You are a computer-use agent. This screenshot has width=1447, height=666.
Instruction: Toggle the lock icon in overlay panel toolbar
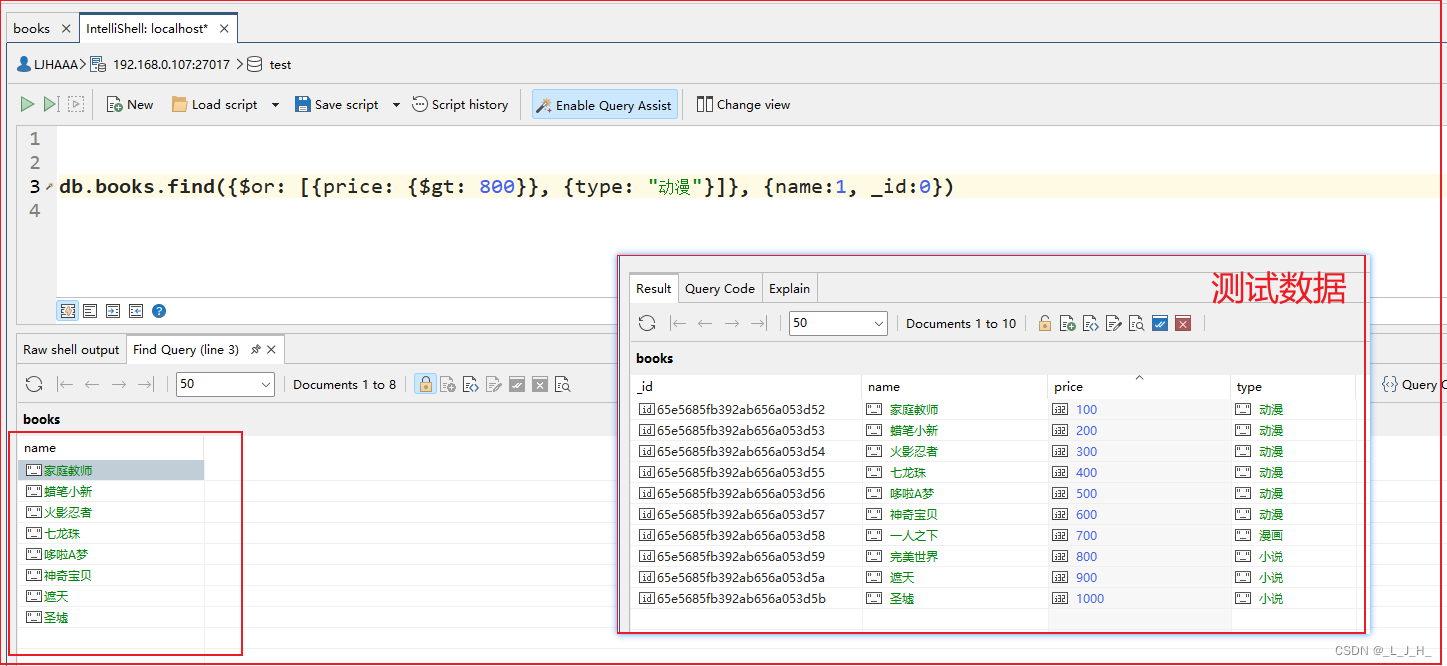(1045, 323)
